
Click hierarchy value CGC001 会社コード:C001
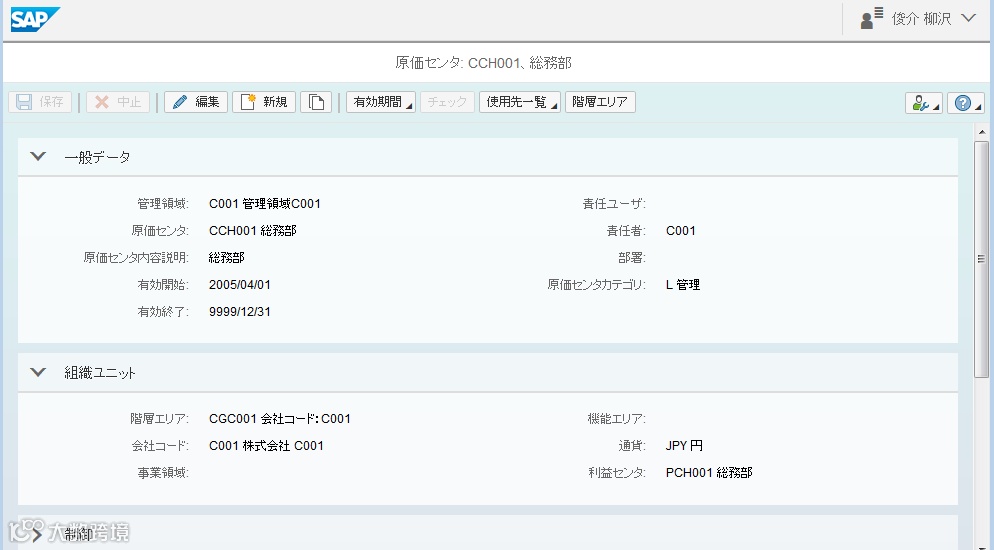(x=280, y=419)
